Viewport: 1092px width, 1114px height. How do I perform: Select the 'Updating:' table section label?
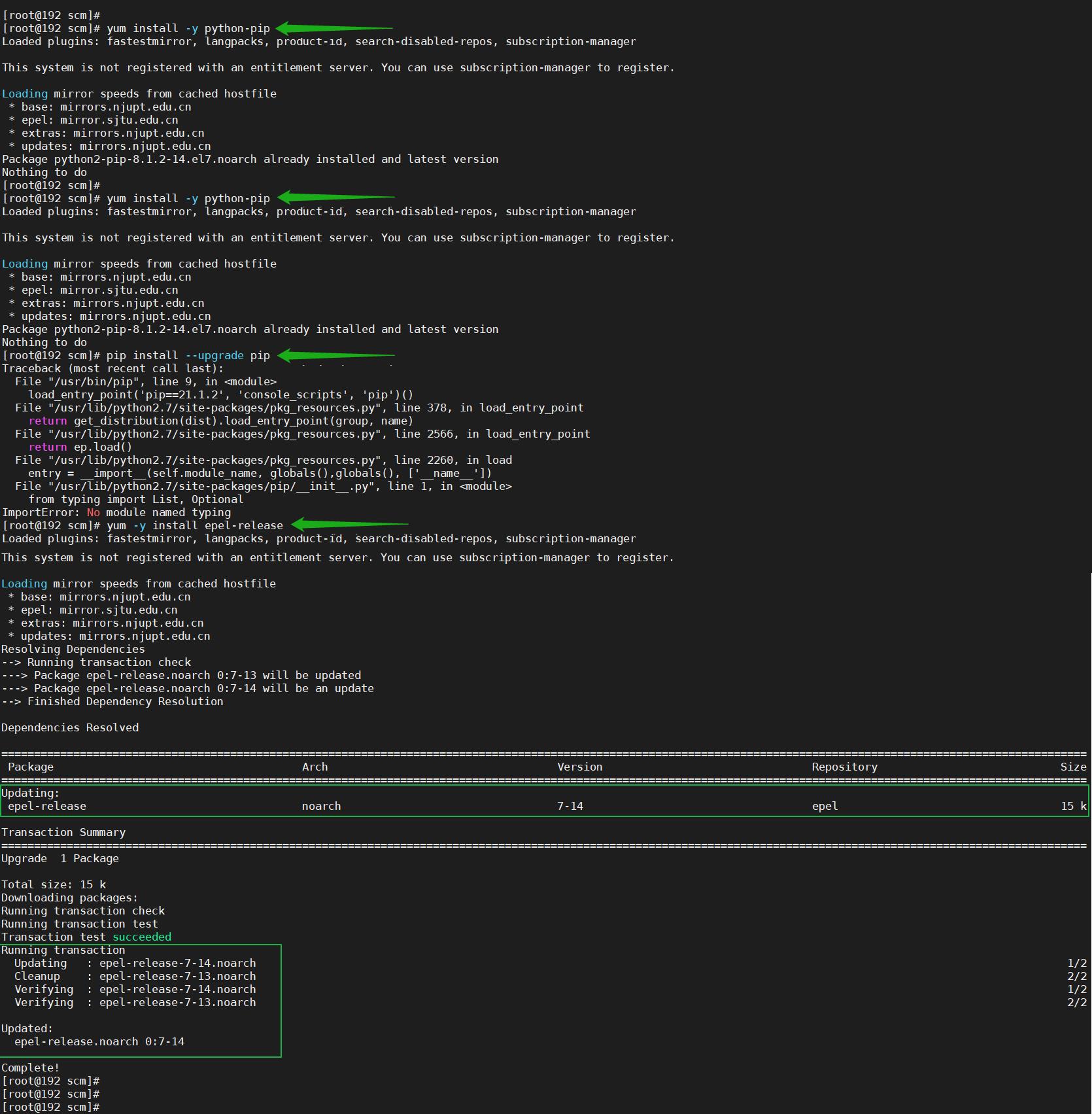click(x=31, y=793)
